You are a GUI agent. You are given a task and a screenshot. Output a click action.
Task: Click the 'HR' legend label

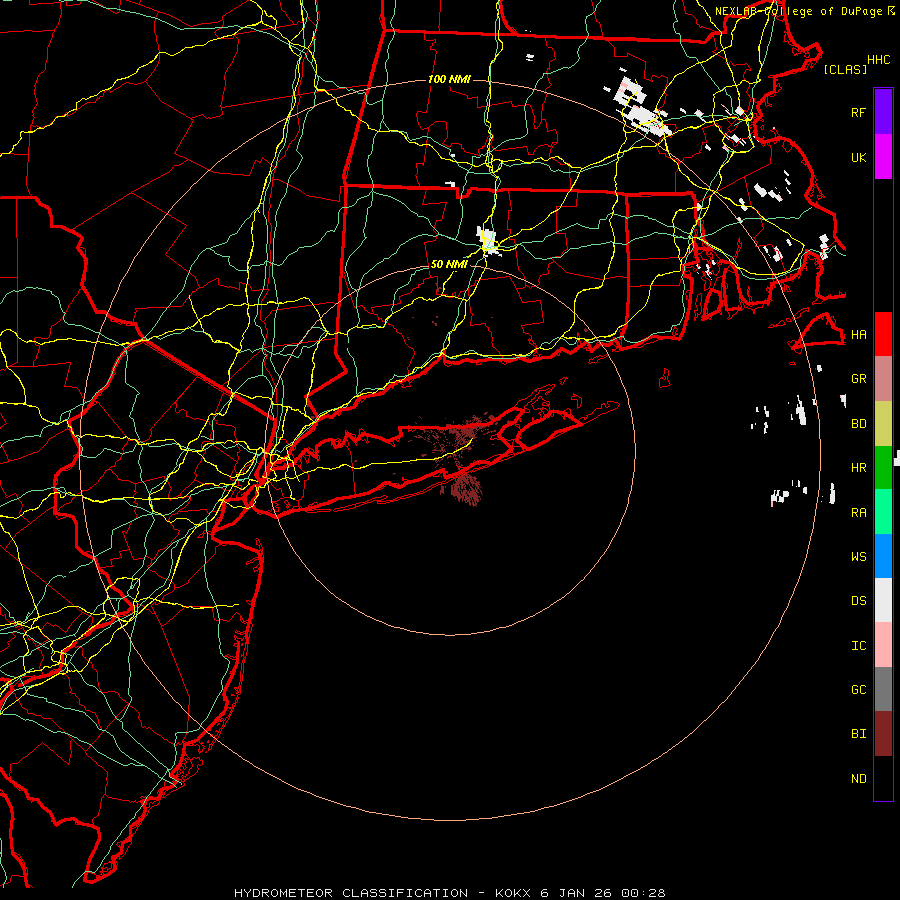[858, 468]
